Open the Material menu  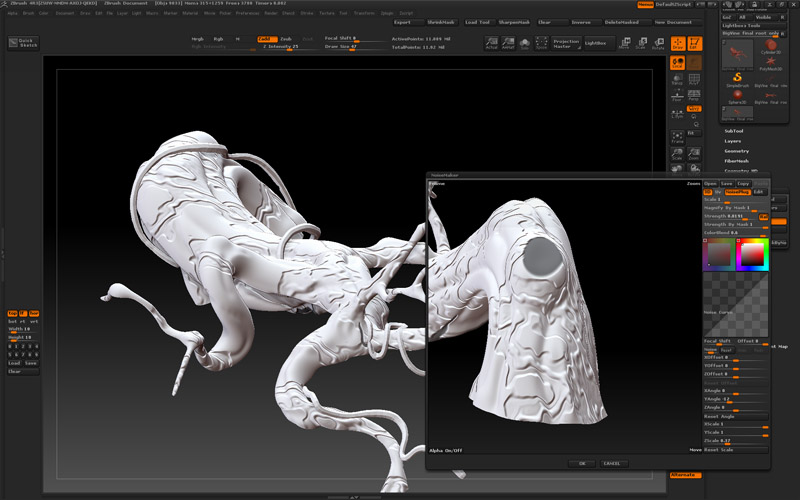[x=190, y=13]
